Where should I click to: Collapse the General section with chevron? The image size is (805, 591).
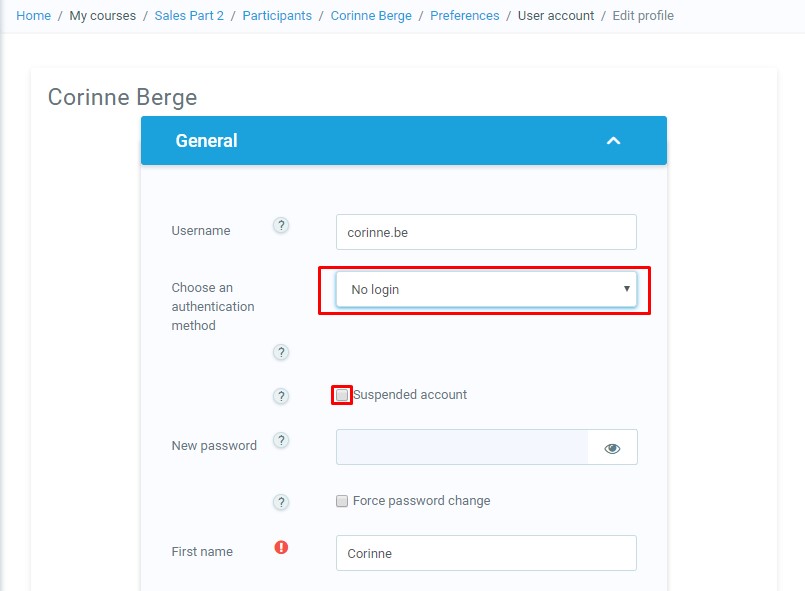click(613, 141)
